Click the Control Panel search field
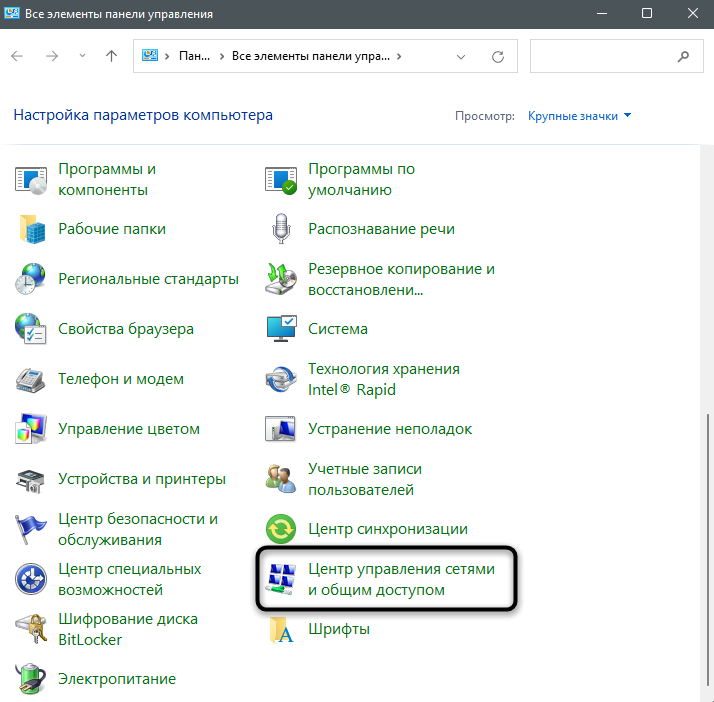Viewport: 714px width, 702px height. [617, 56]
